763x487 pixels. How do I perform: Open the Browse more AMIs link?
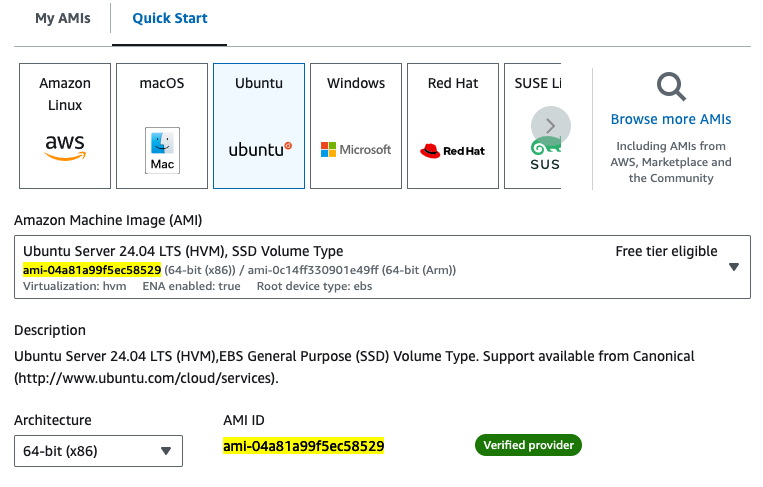pos(671,119)
